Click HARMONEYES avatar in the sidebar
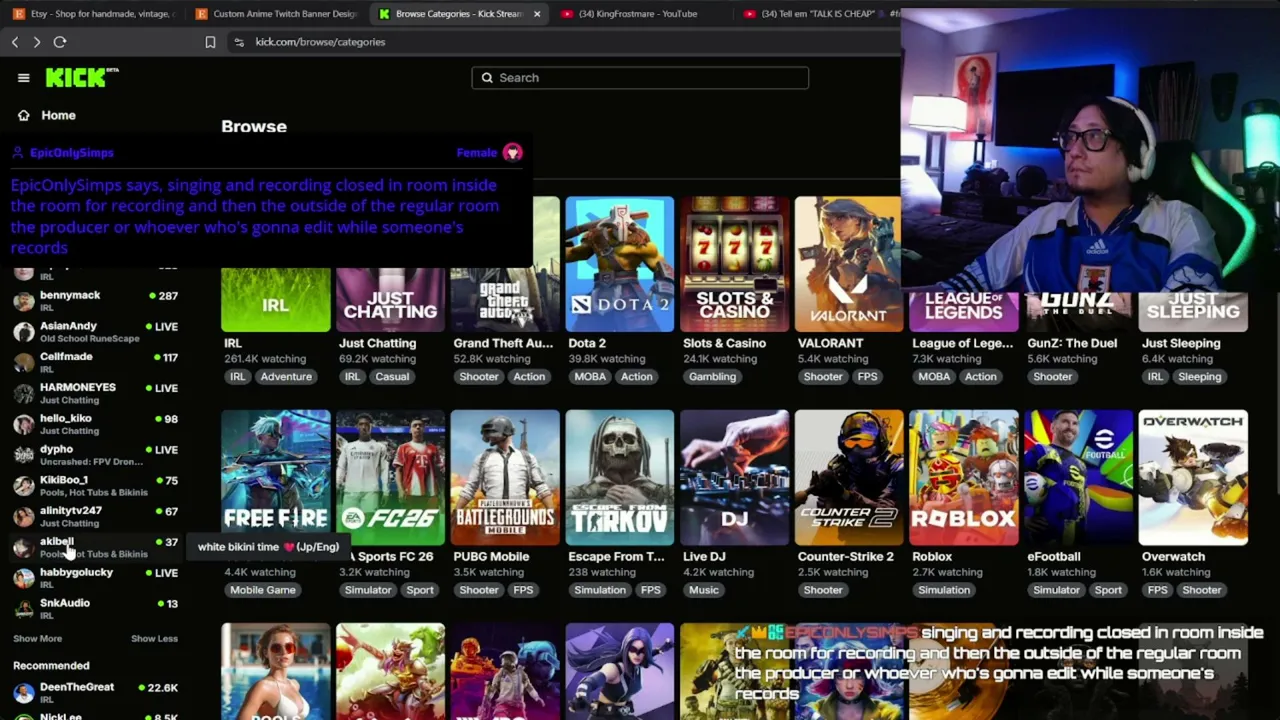 pyautogui.click(x=23, y=393)
